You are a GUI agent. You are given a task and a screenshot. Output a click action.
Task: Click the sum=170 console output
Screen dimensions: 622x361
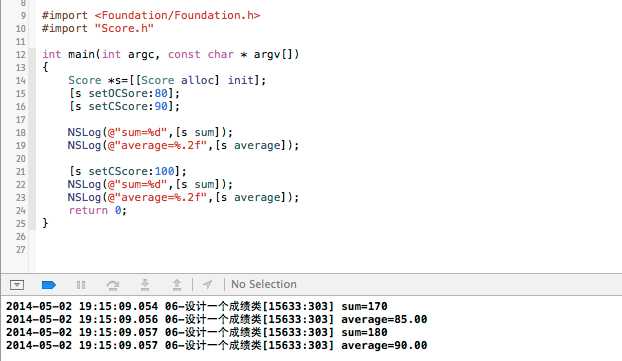pos(364,306)
